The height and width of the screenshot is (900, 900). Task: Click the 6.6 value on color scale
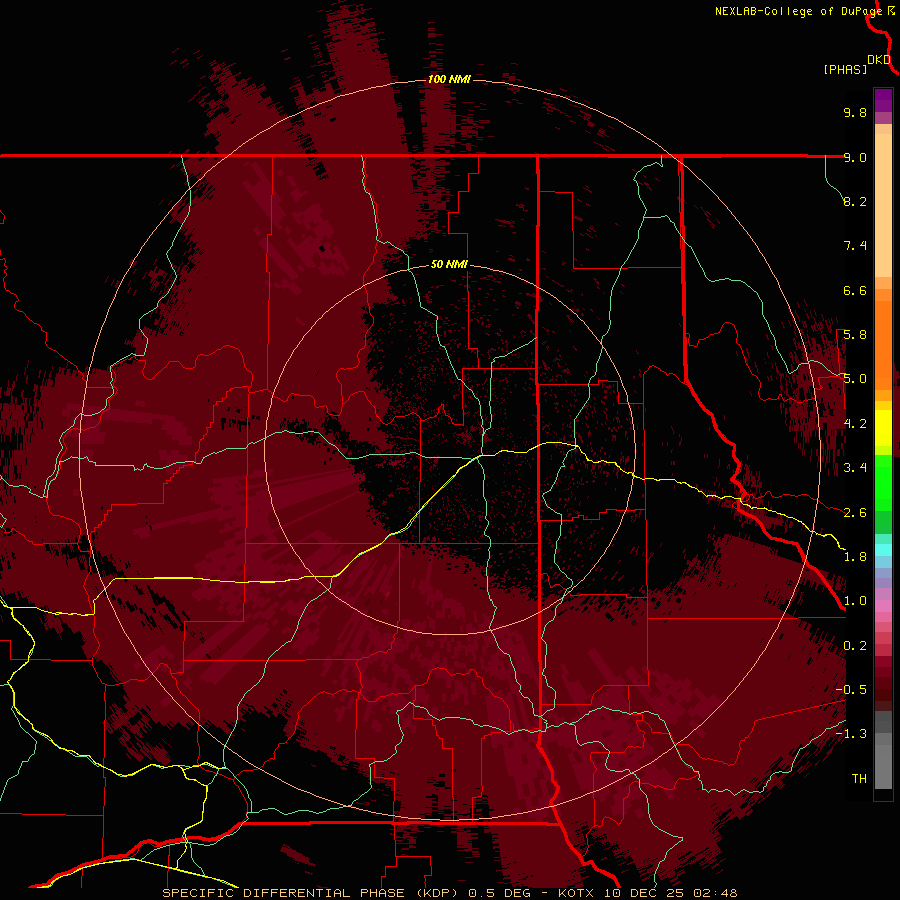[x=855, y=290]
